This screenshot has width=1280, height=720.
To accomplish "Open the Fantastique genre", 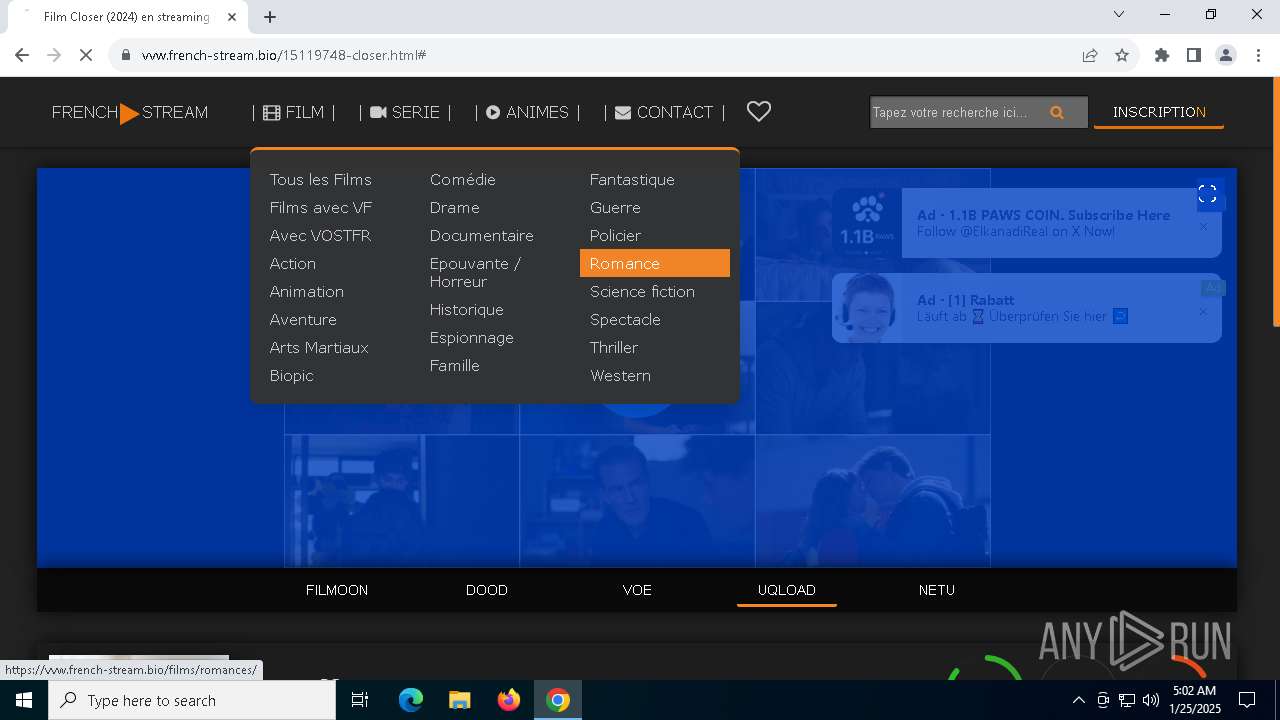I will click(632, 180).
